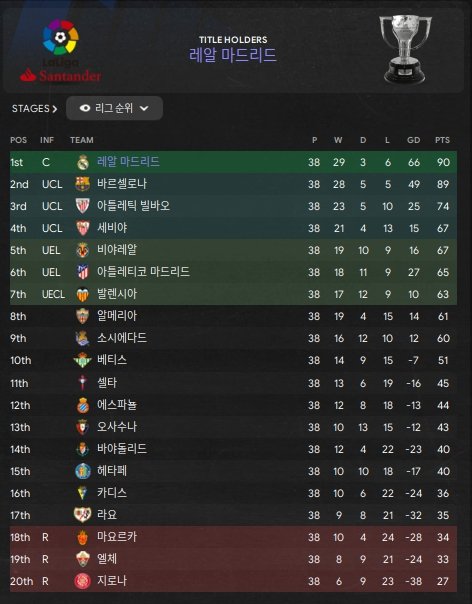
Task: Click the Real Madrid crest icon
Action: coord(83,162)
